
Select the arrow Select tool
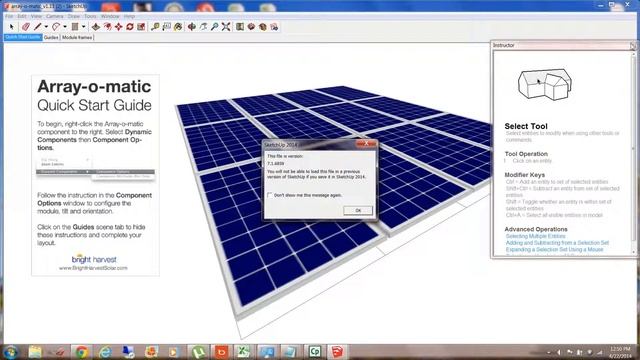tap(11, 27)
